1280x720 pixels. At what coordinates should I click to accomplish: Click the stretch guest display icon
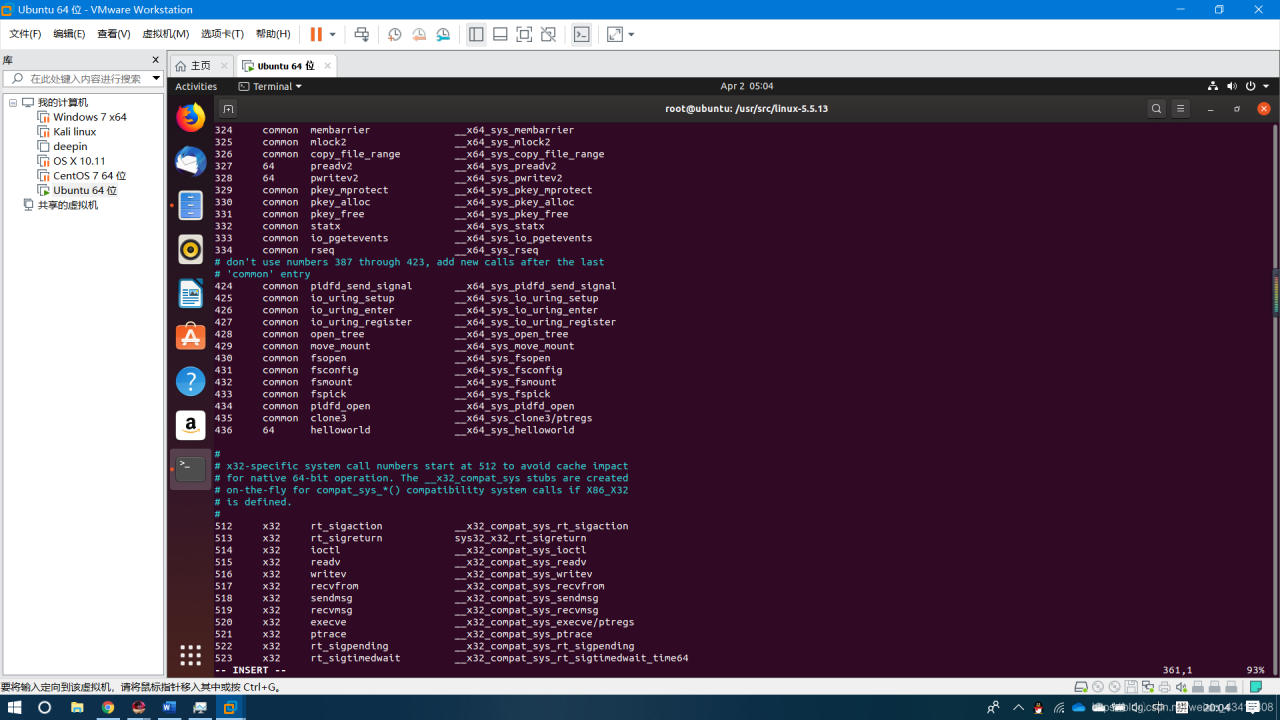point(614,34)
